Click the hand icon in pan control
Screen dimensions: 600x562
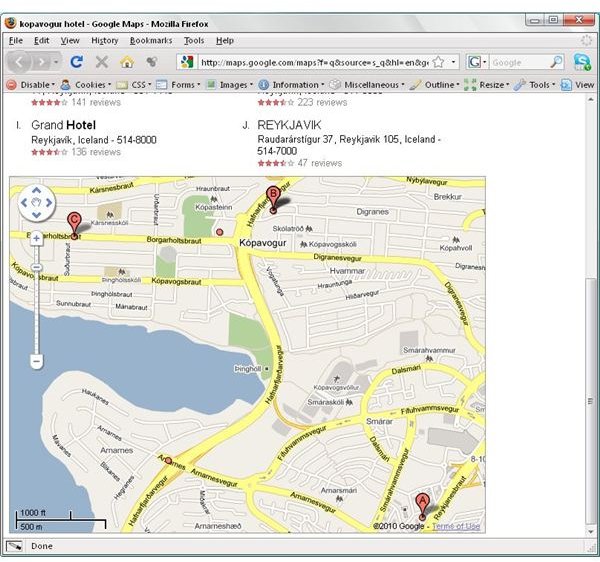pyautogui.click(x=36, y=203)
